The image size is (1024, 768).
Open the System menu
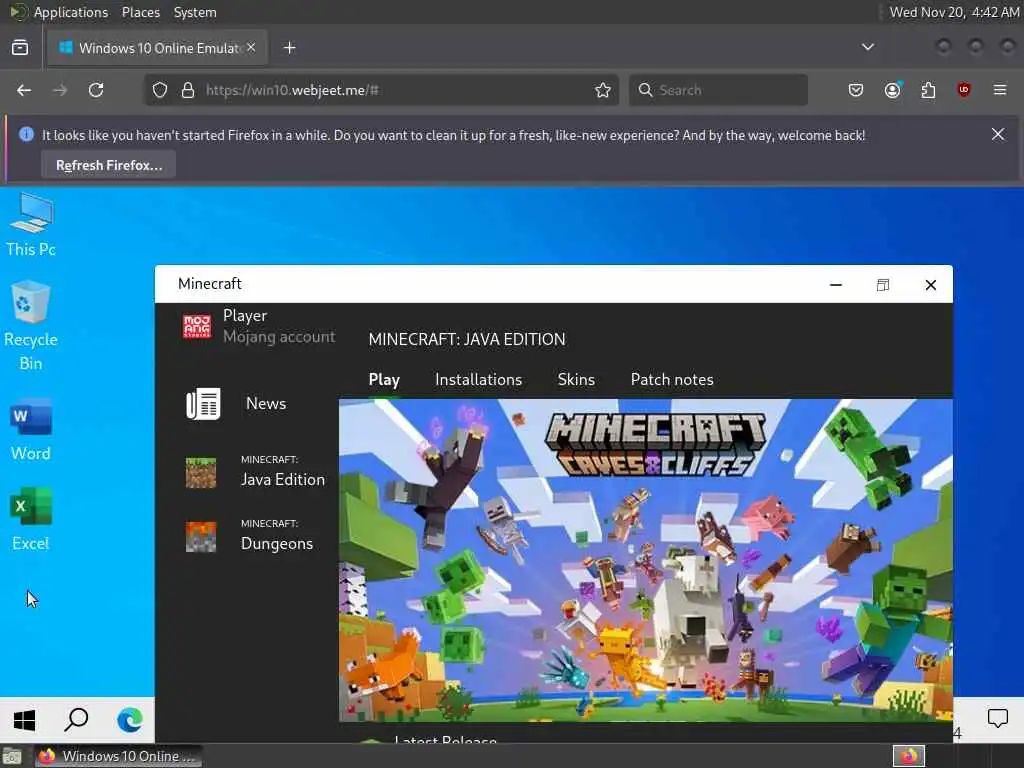195,12
